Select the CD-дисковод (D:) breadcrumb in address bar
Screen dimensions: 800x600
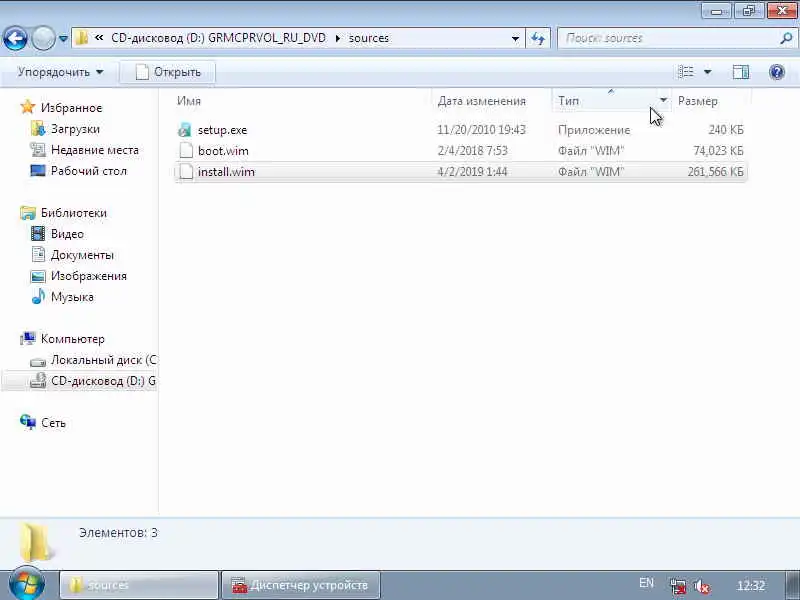point(218,38)
